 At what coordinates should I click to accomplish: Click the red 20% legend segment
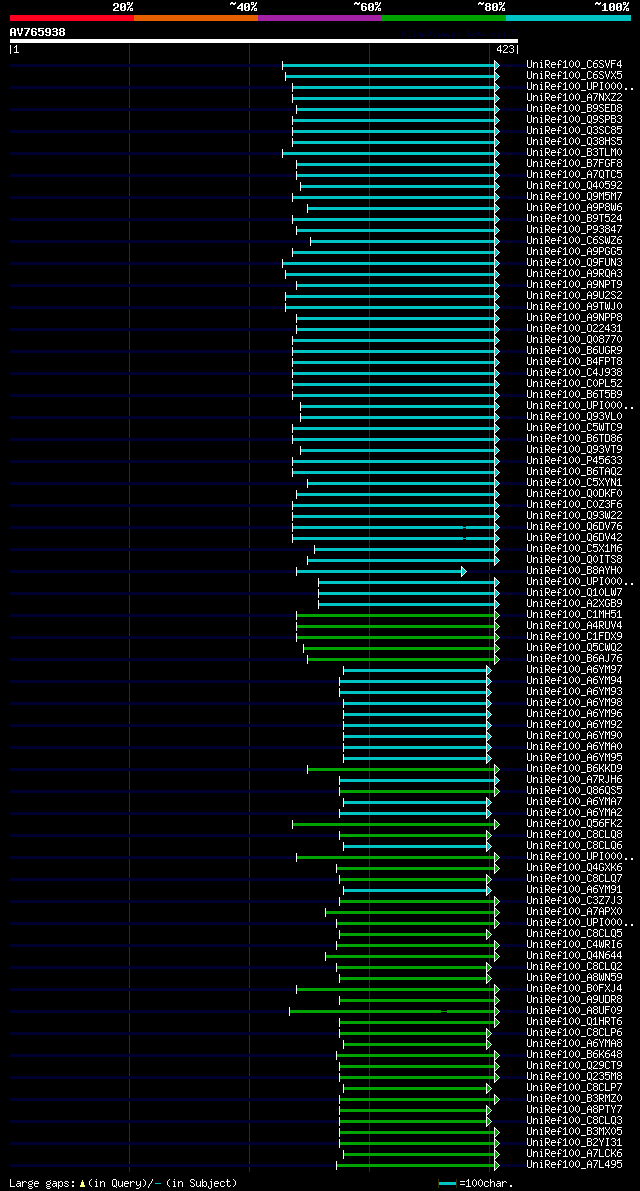pyautogui.click(x=72, y=17)
